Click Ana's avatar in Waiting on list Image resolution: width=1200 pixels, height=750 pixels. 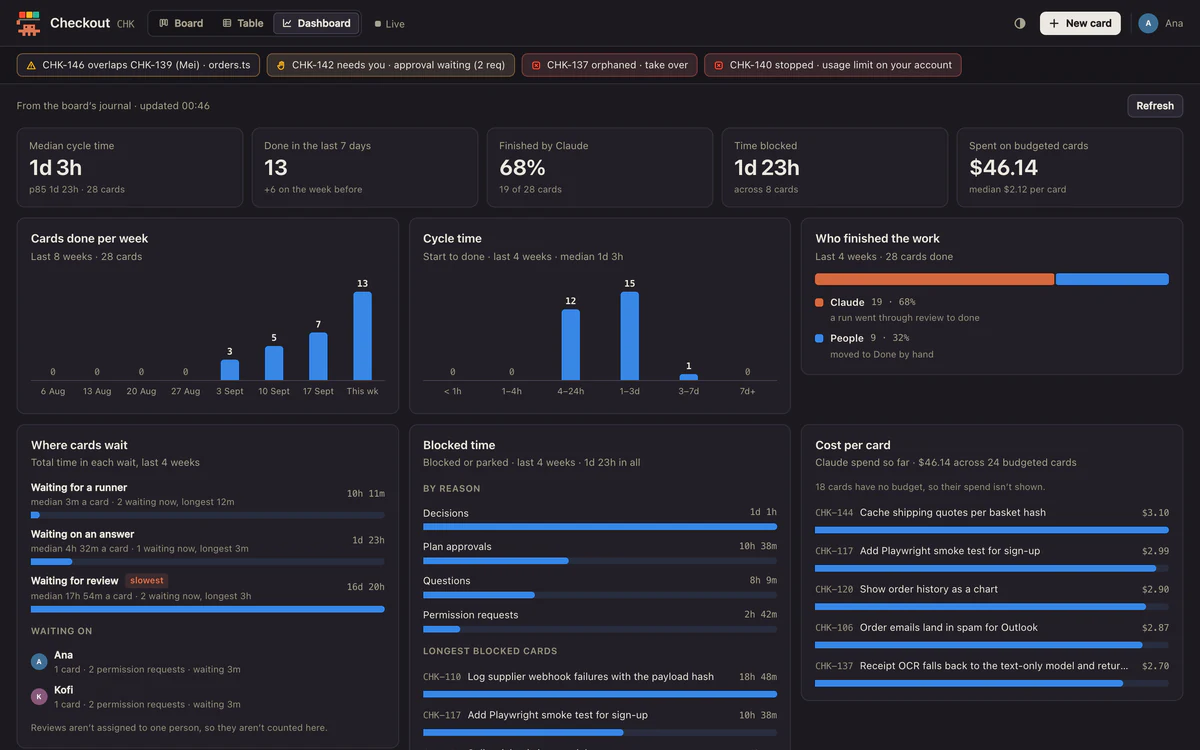[39, 661]
